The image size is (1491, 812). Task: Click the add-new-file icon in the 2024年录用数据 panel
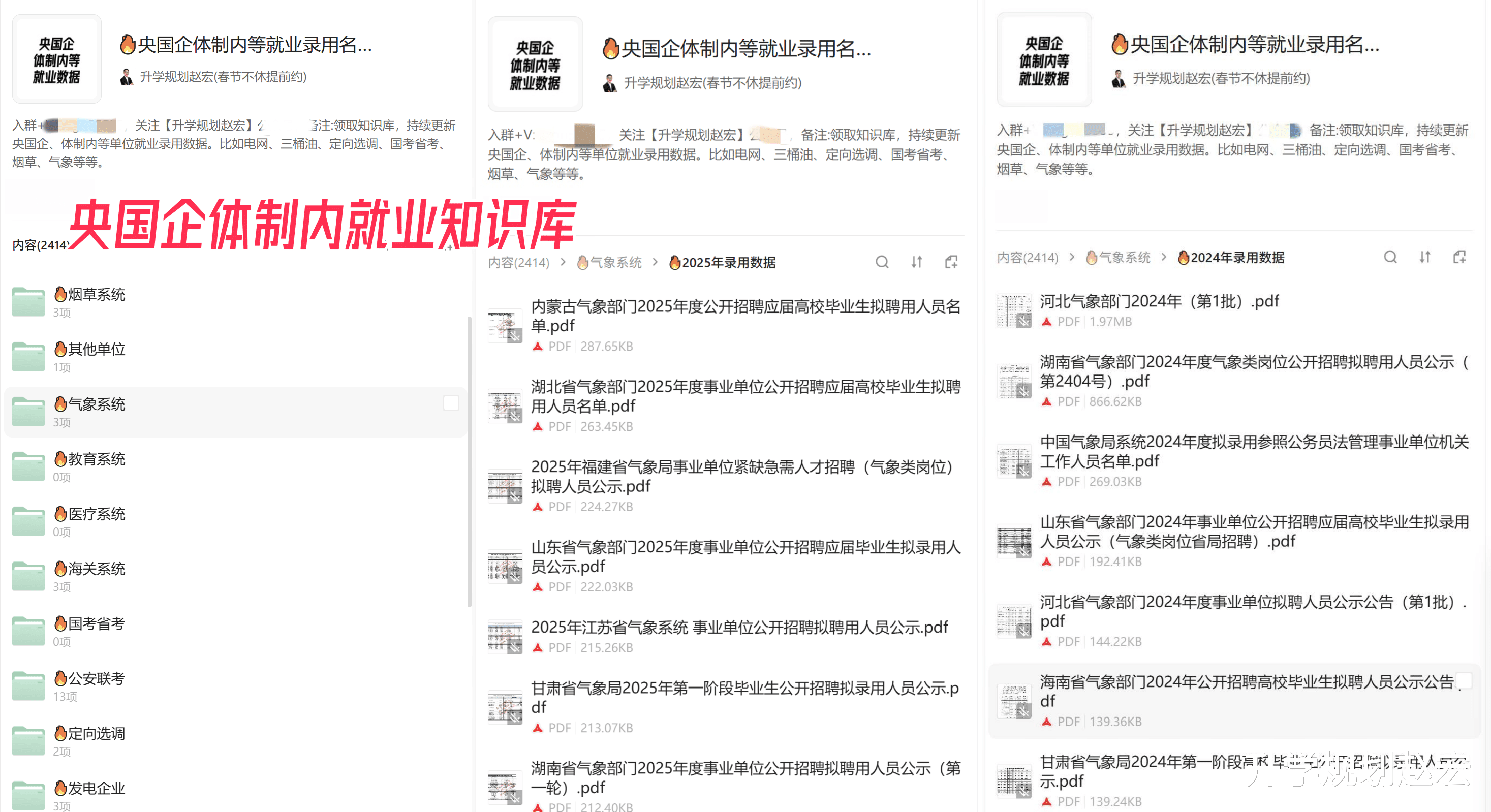coord(1459,257)
